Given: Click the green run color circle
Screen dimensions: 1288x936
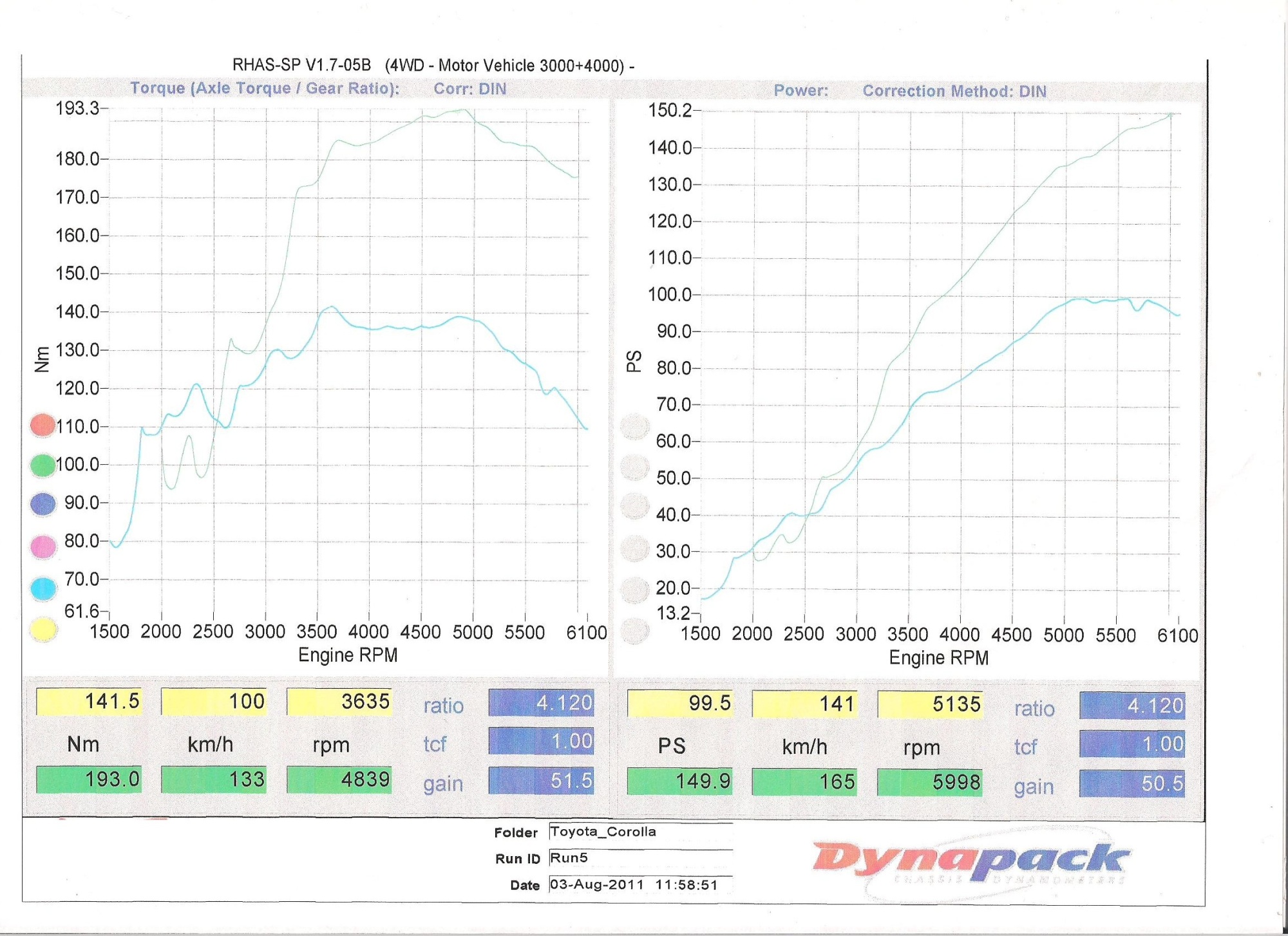Looking at the screenshot, I should pos(43,465).
